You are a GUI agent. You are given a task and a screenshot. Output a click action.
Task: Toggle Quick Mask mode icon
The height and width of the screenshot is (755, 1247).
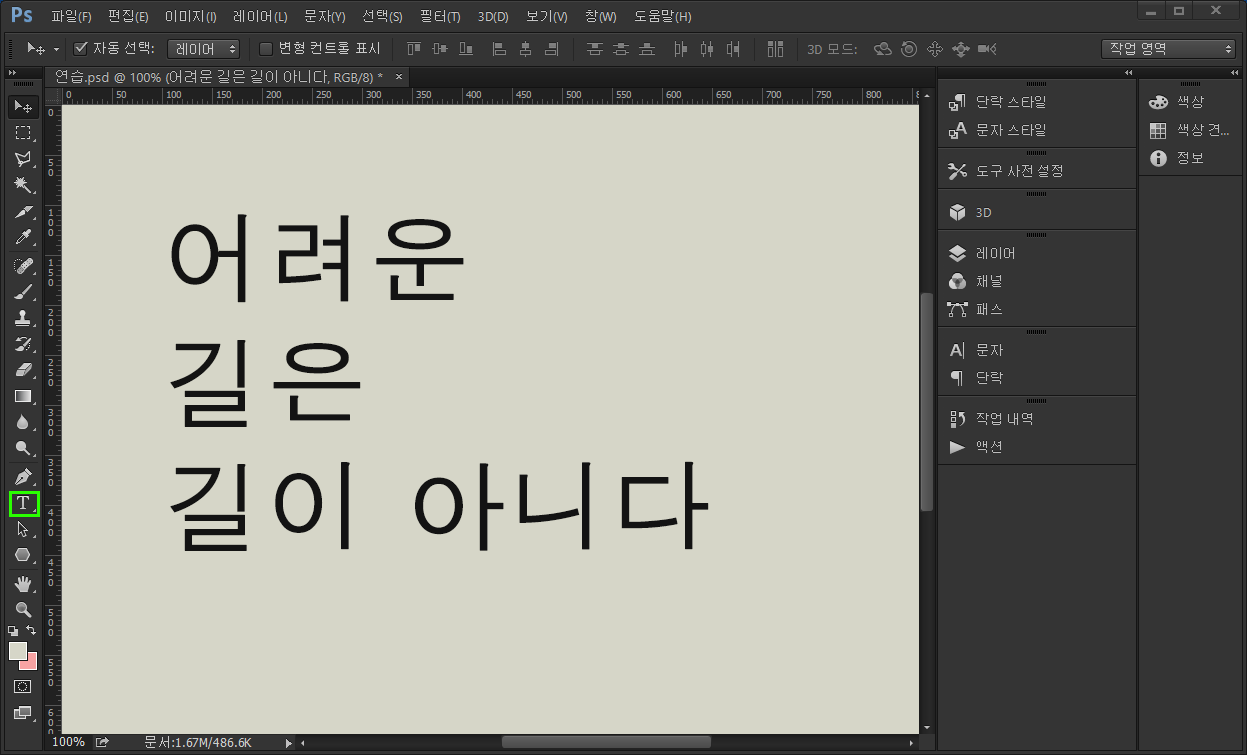[x=22, y=687]
